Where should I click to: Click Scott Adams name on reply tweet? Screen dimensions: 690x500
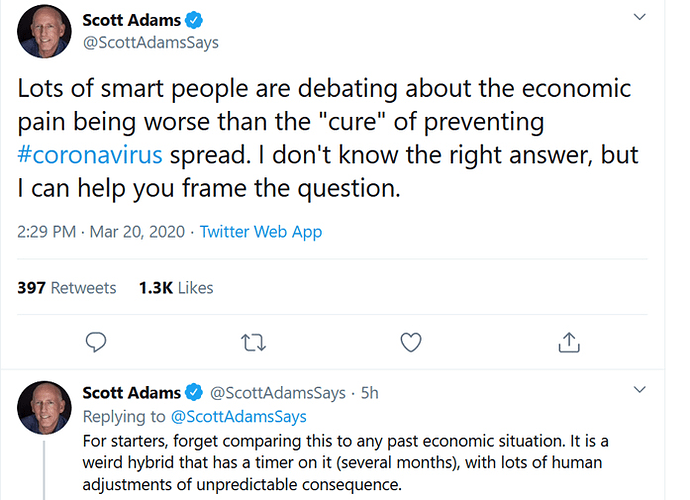point(132,392)
